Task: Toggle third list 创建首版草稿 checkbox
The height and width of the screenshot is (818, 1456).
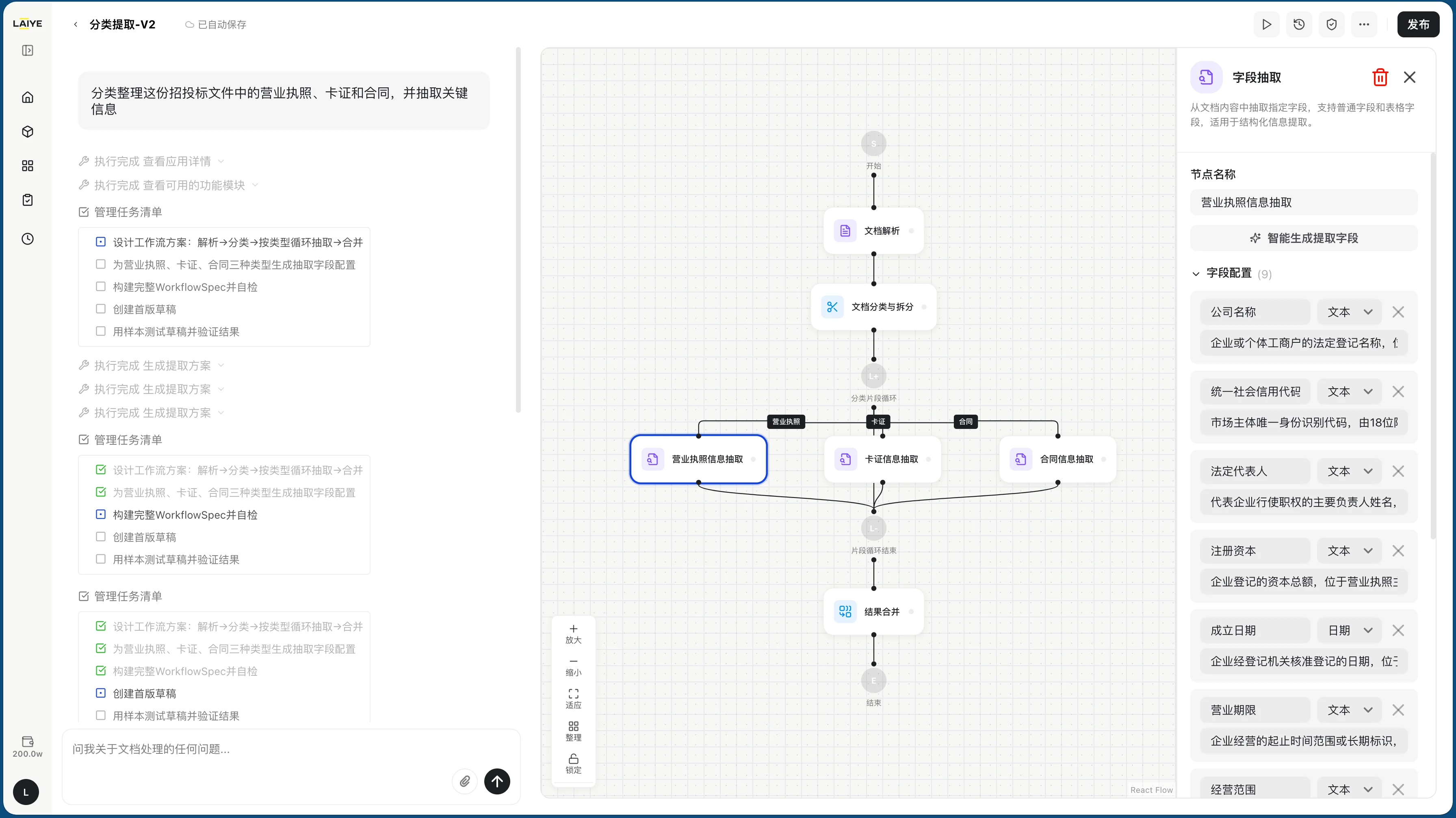Action: (101, 692)
